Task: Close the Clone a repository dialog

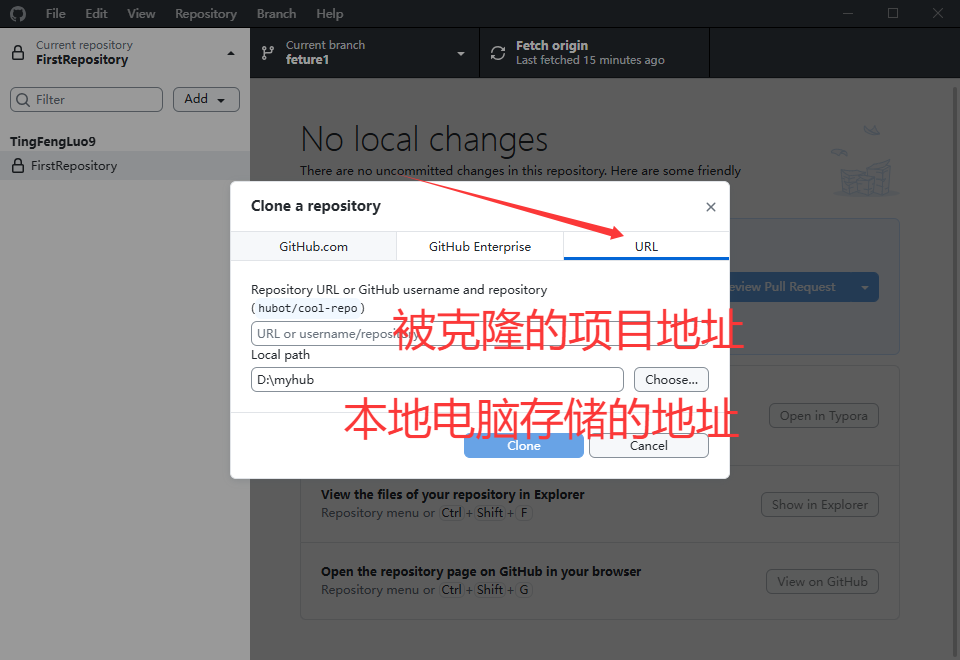Action: pos(711,207)
